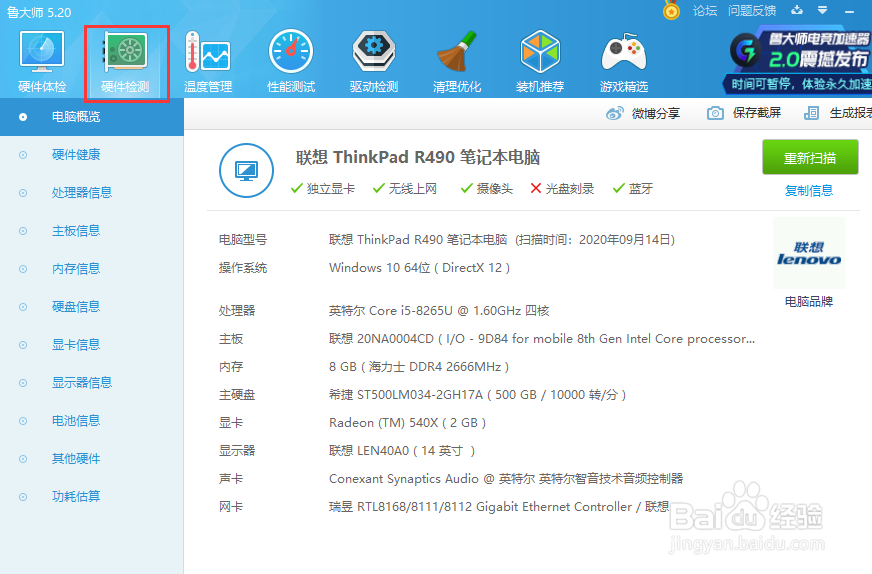Click the 鲁大师 5.20 title text
The image size is (872, 574).
click(39, 12)
